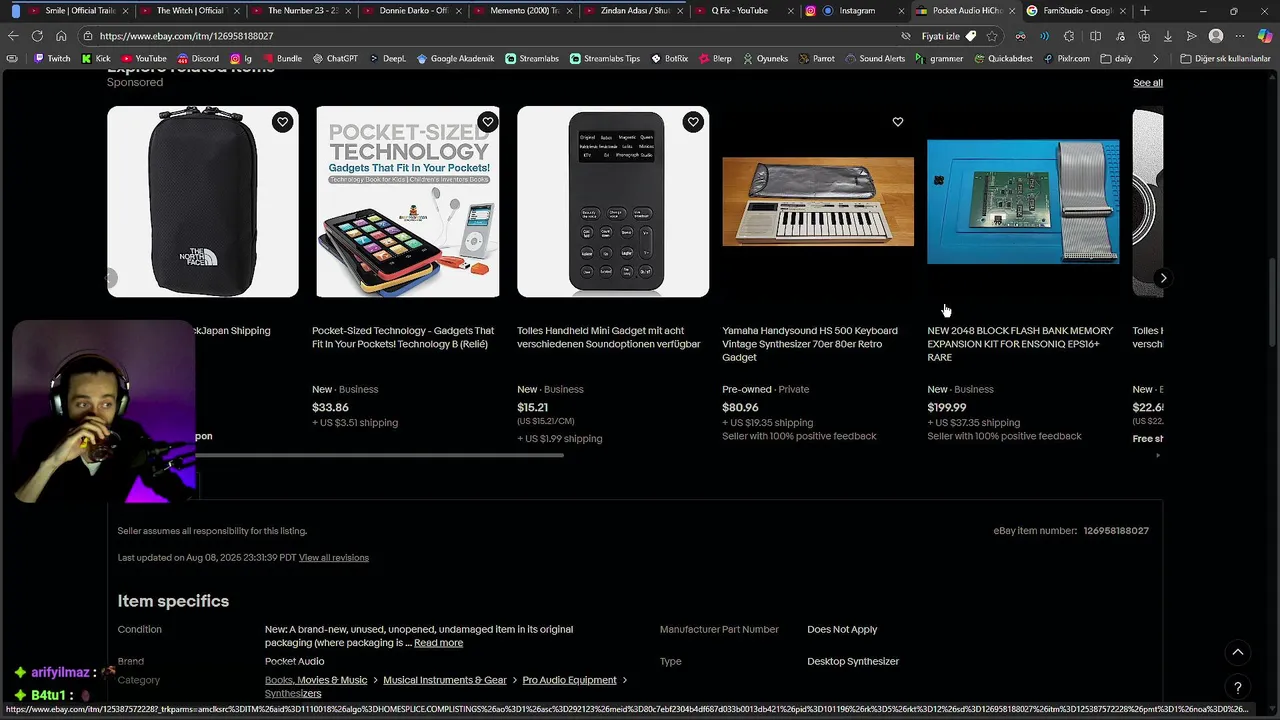Save The North Face pouch to watchlist
The height and width of the screenshot is (720, 1280).
coord(282,122)
